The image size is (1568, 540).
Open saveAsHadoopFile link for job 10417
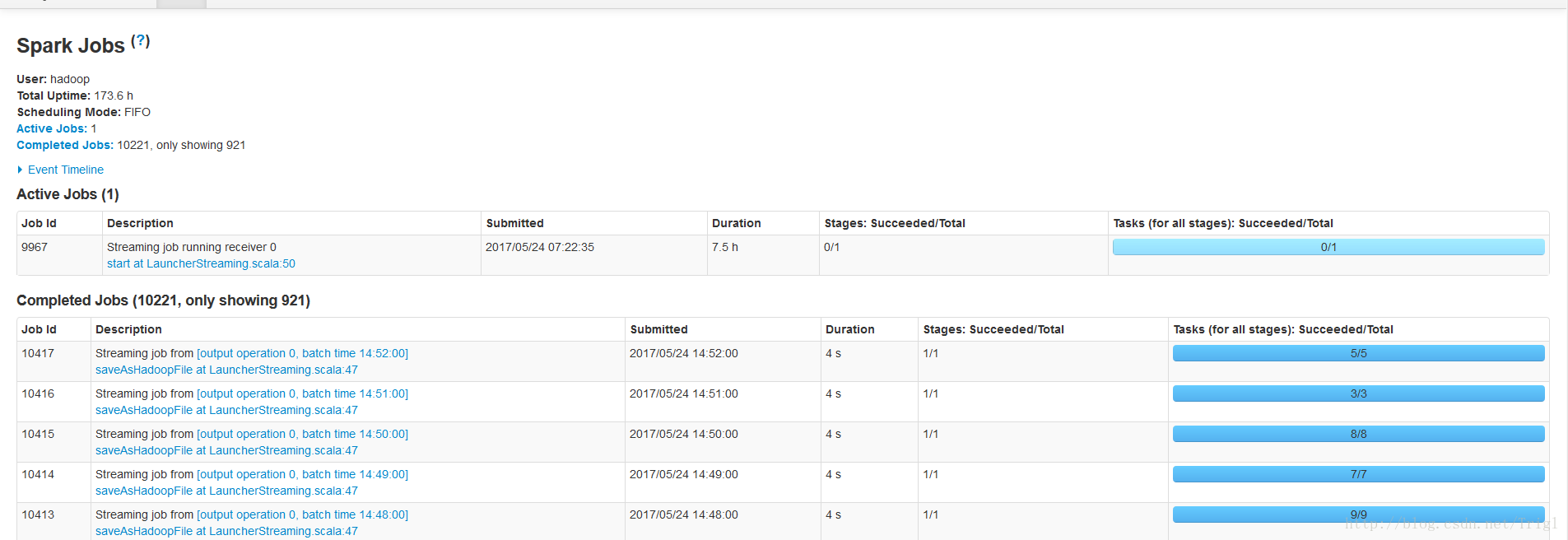(x=226, y=370)
